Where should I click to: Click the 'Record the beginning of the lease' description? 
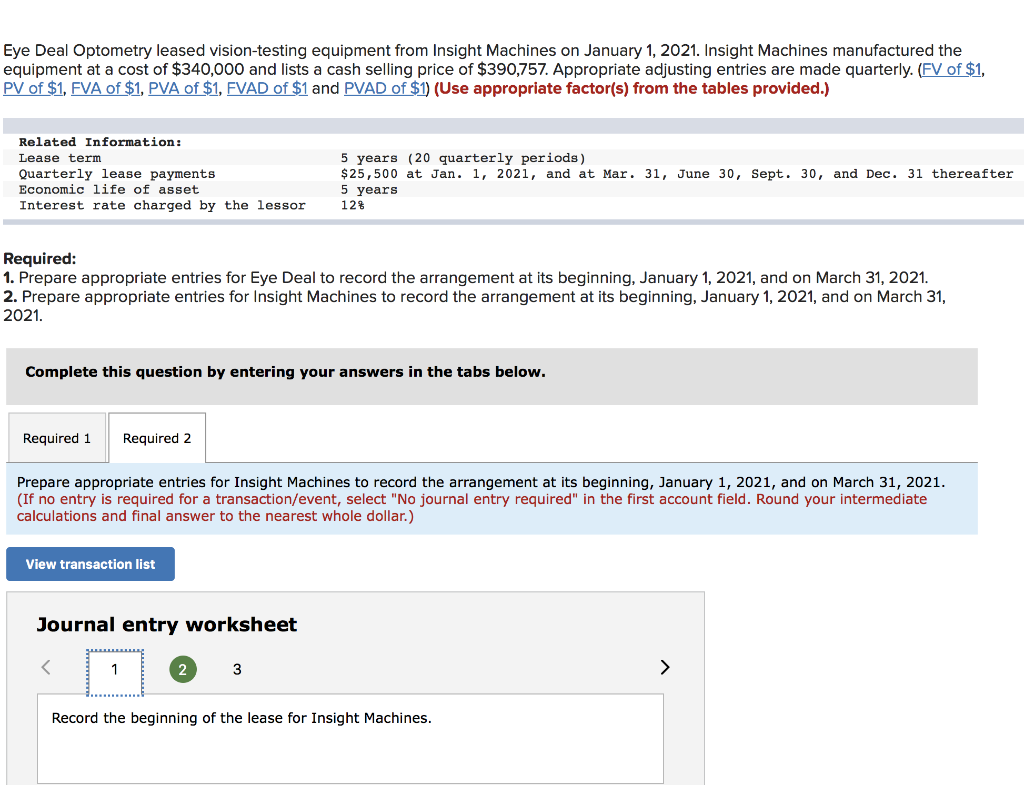click(x=241, y=718)
